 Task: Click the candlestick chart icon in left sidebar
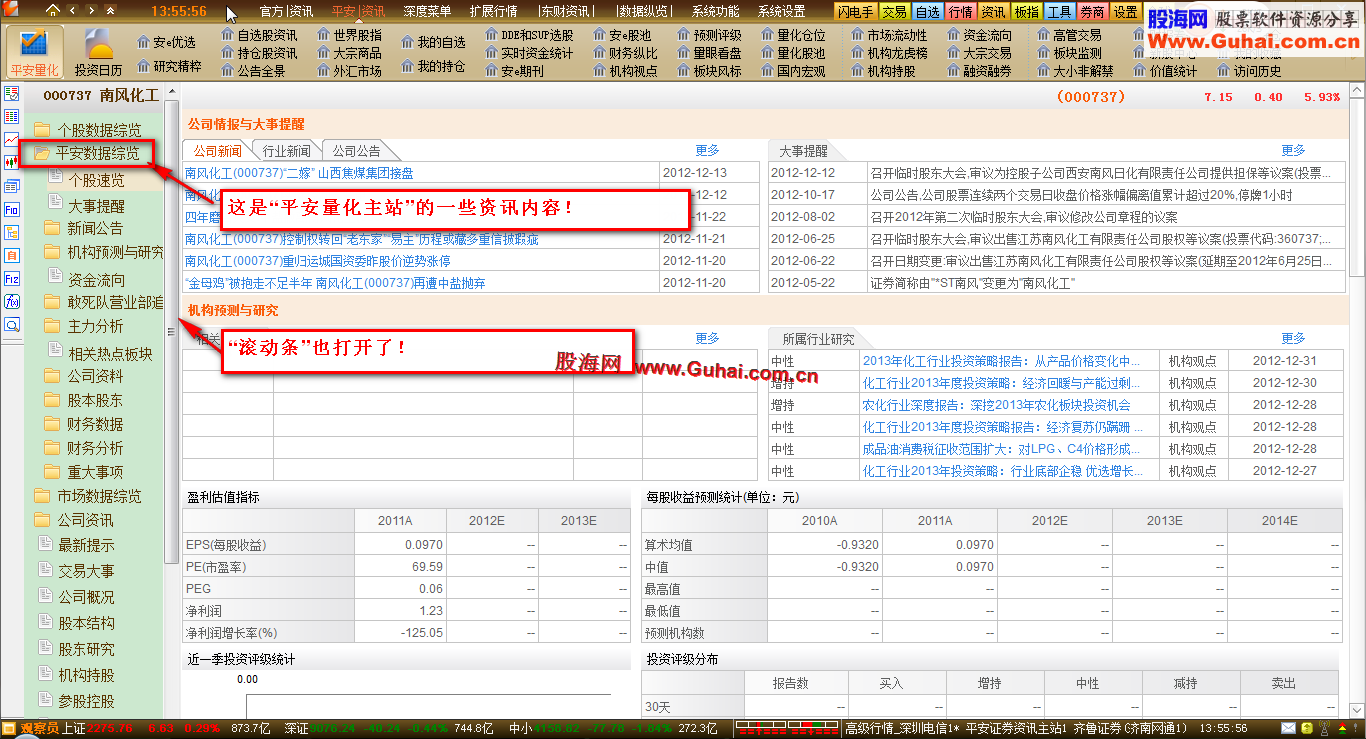(x=12, y=162)
